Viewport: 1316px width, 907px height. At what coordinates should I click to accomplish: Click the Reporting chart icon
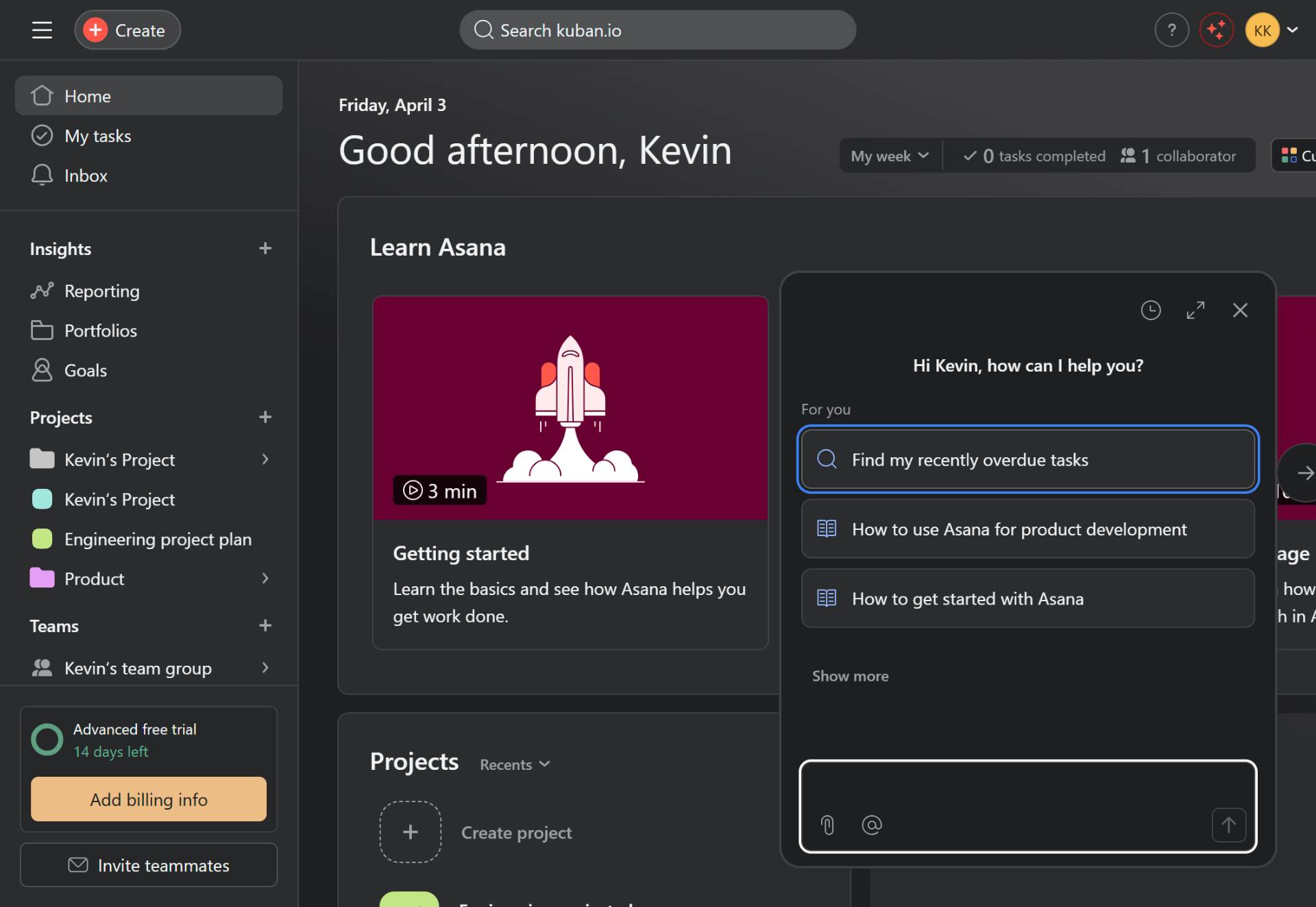pyautogui.click(x=42, y=291)
